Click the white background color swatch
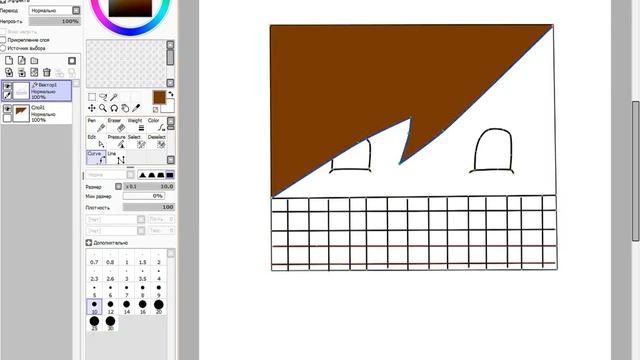This screenshot has height=360, width=640. 169,107
